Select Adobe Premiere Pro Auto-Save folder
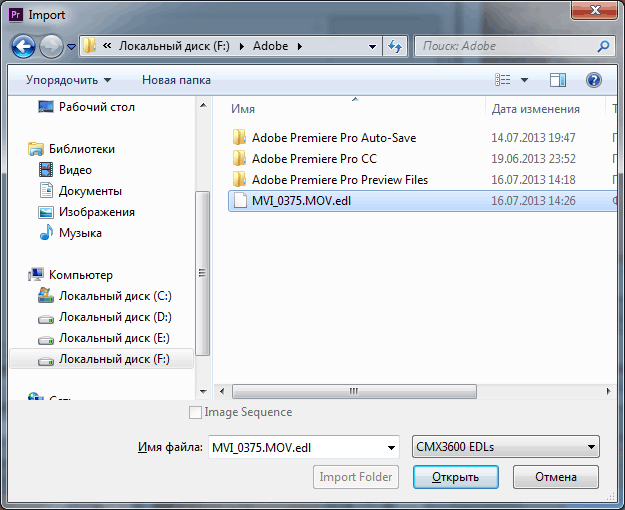The width and height of the screenshot is (625, 510). click(334, 138)
